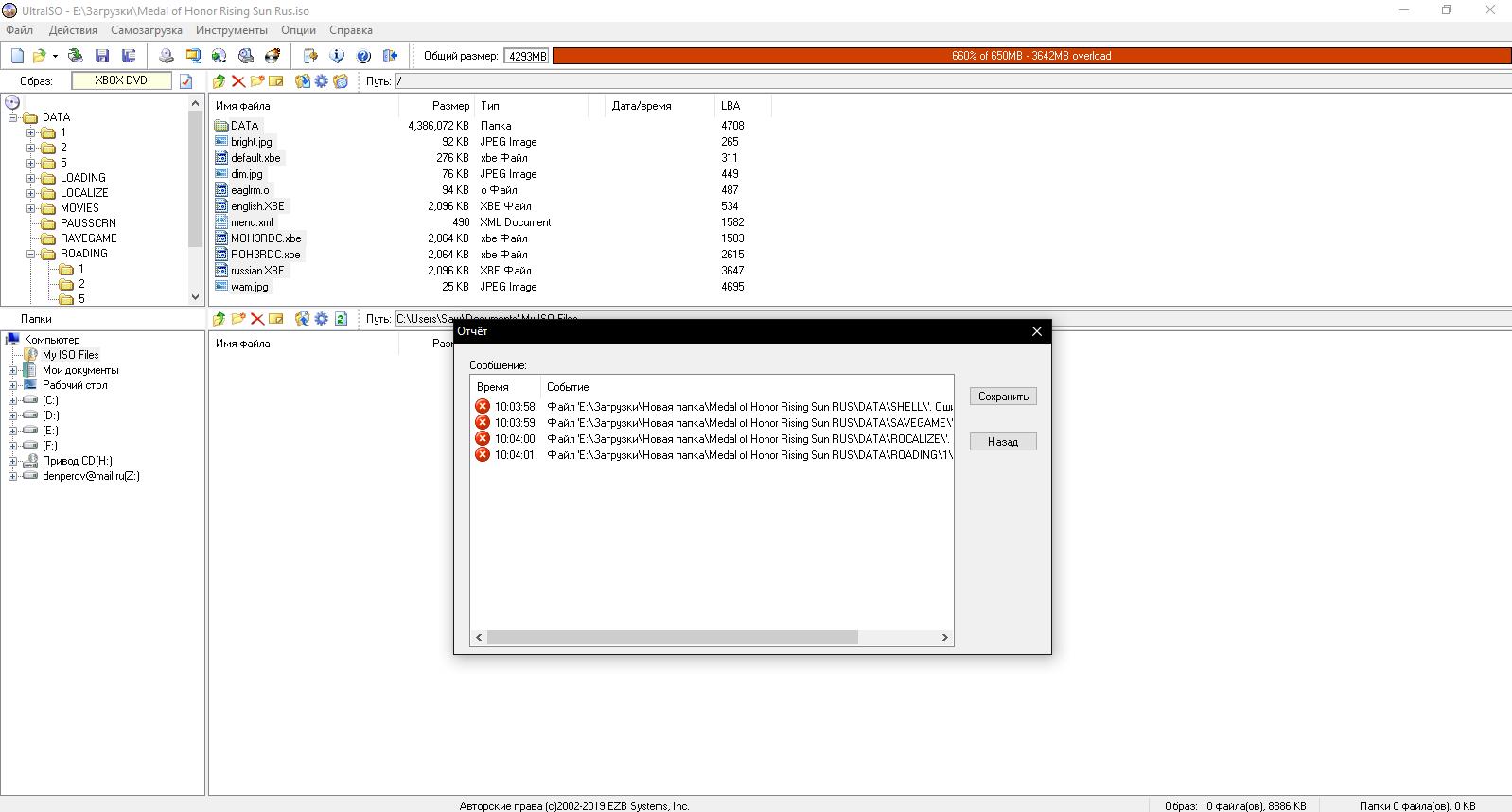This screenshot has height=812, width=1512.
Task: Go up one level in local pane
Action: click(x=220, y=319)
